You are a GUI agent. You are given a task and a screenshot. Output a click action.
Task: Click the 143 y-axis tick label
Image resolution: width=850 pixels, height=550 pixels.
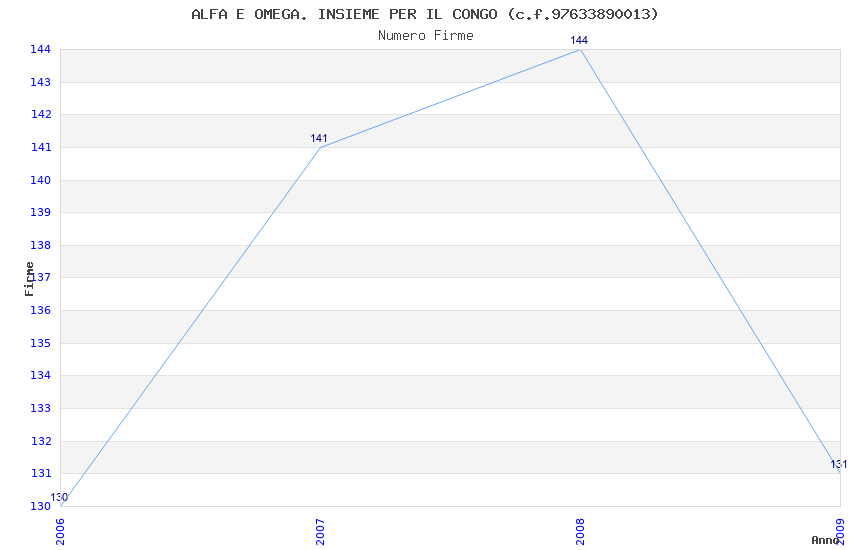click(40, 82)
